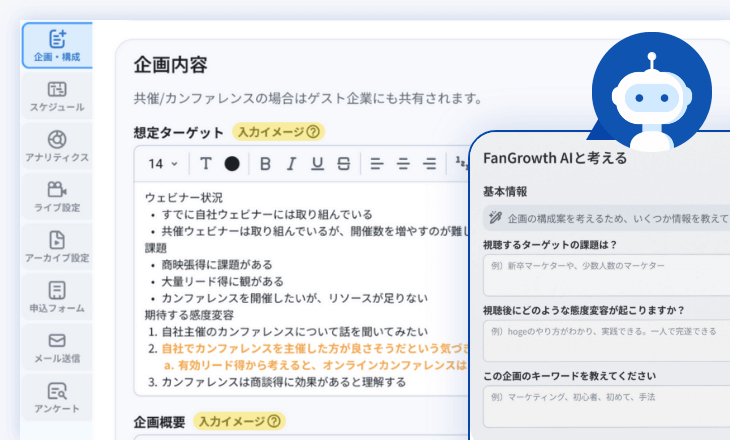The width and height of the screenshot is (730, 440).
Task: Click the bullet 大量リード得に観がある
Action: 222,282
